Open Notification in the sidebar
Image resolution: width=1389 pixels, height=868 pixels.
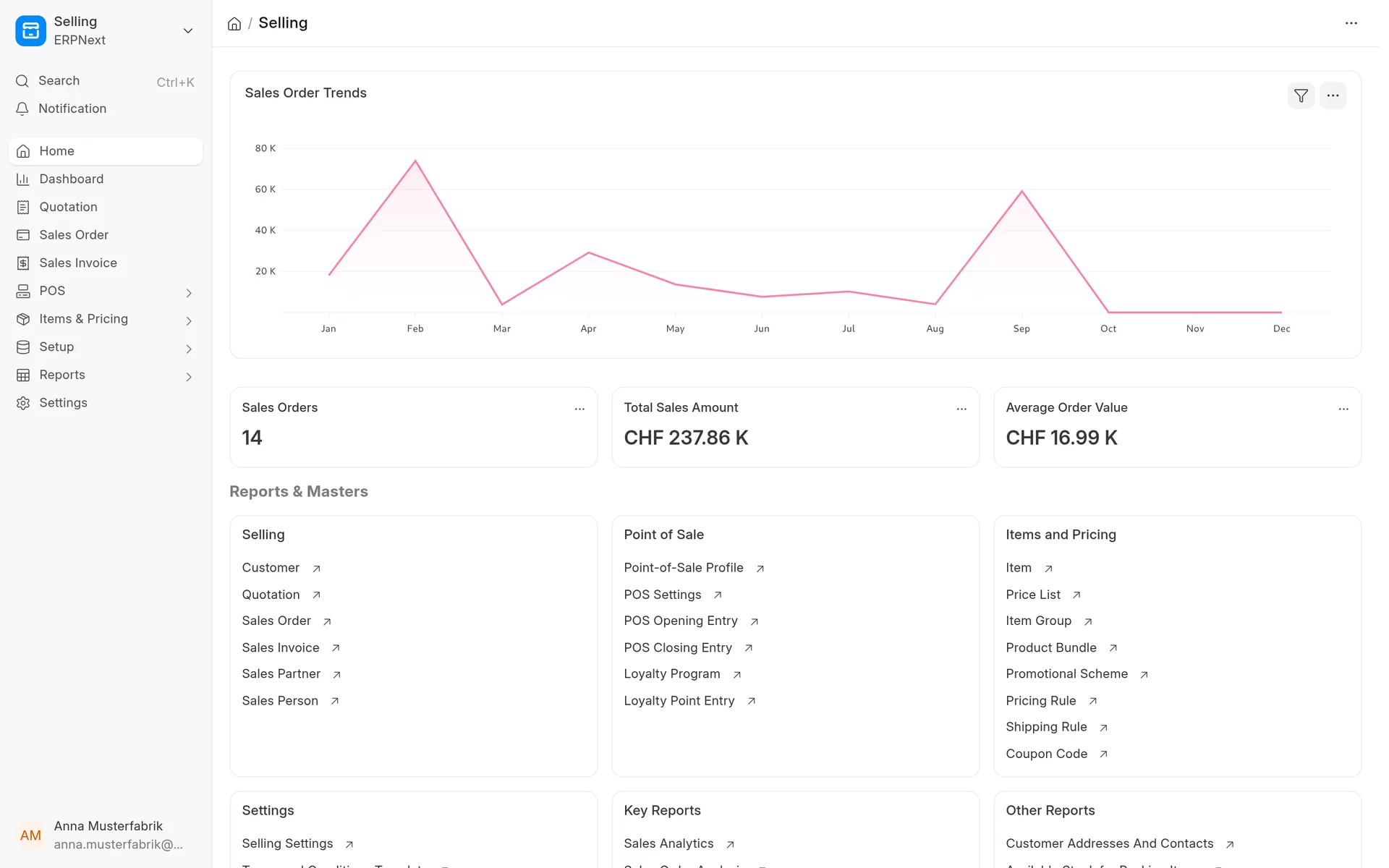click(x=106, y=109)
